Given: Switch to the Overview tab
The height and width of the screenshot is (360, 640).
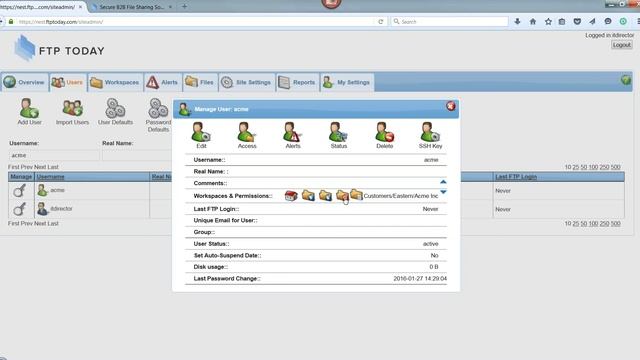Looking at the screenshot, I should click(x=24, y=82).
